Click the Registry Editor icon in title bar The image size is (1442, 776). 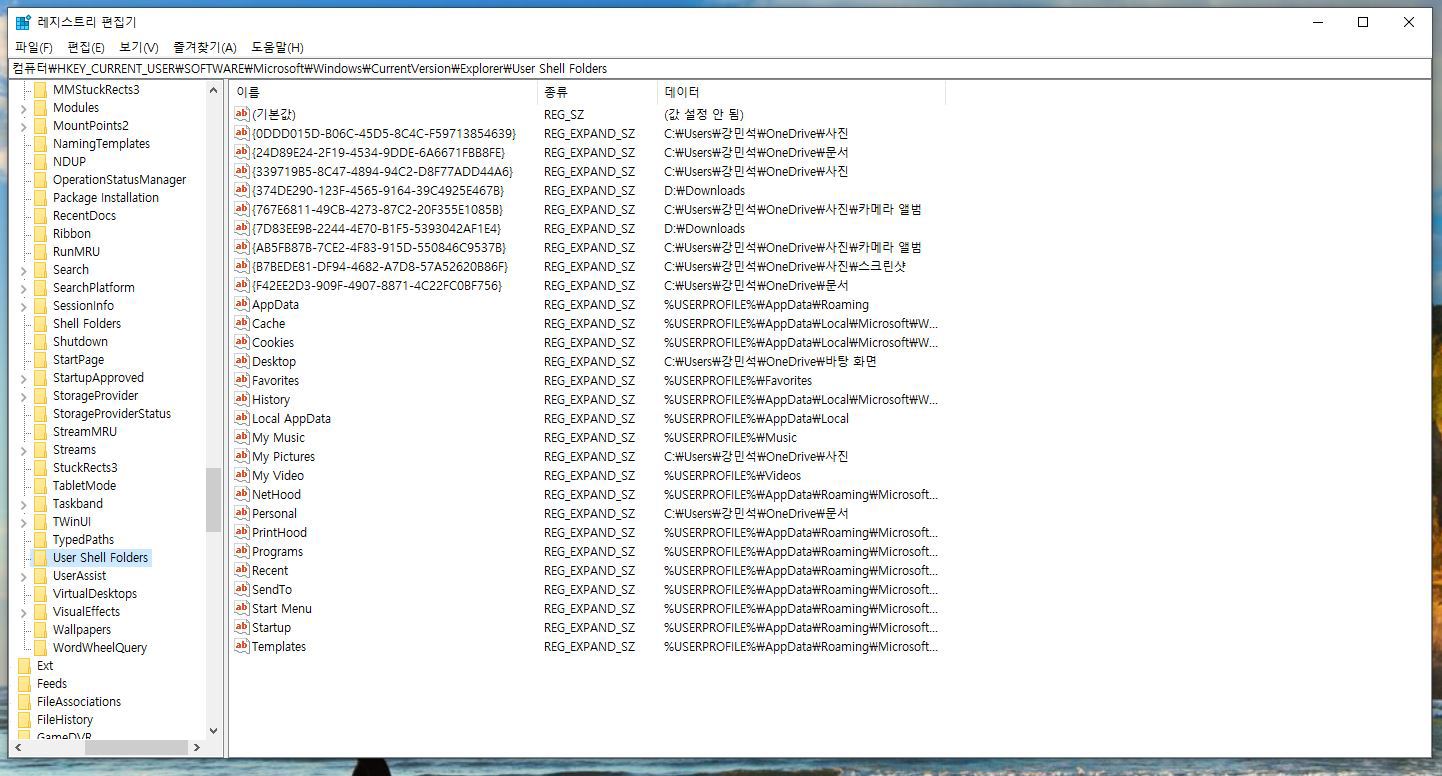[23, 22]
